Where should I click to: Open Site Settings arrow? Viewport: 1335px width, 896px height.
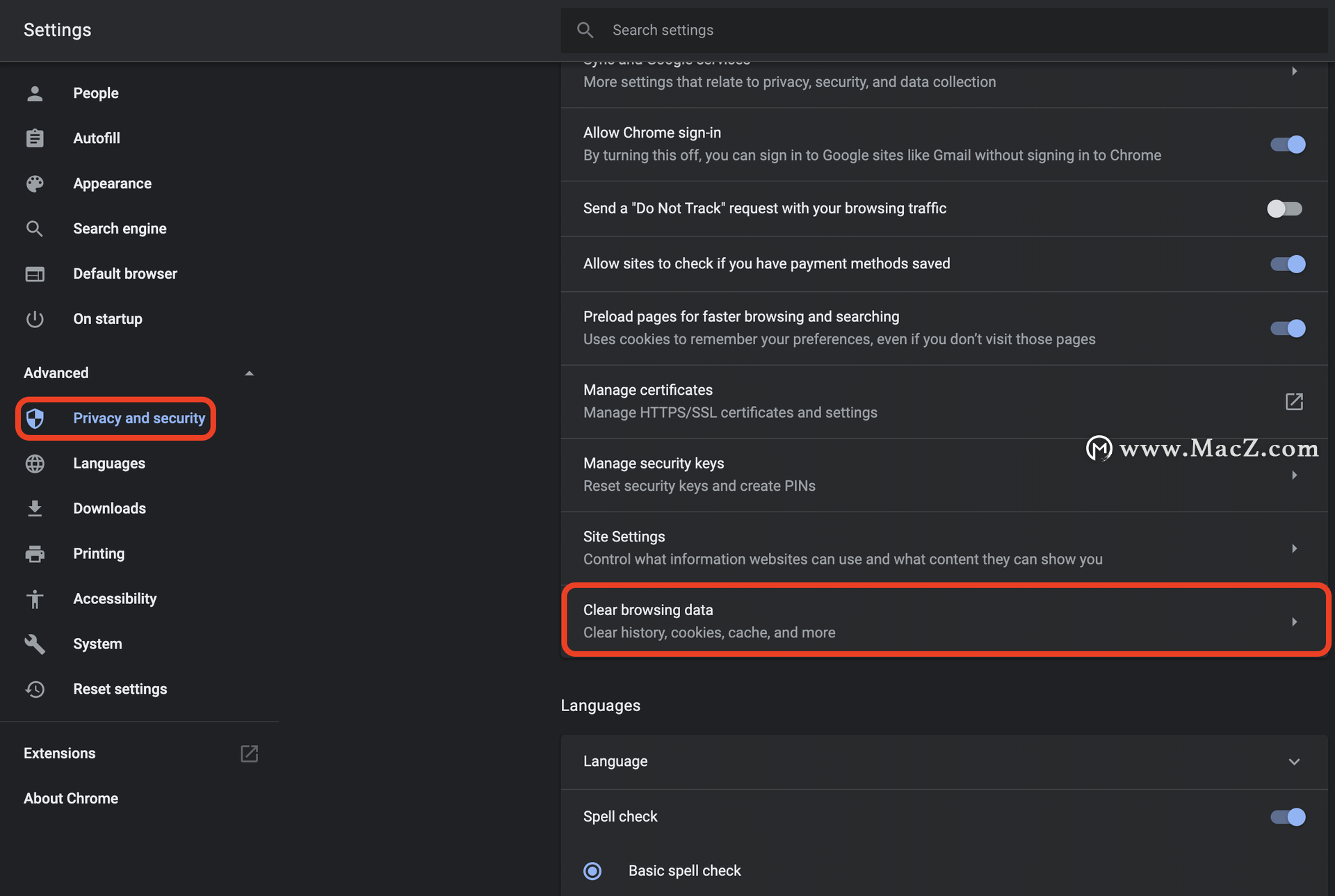(x=1294, y=548)
